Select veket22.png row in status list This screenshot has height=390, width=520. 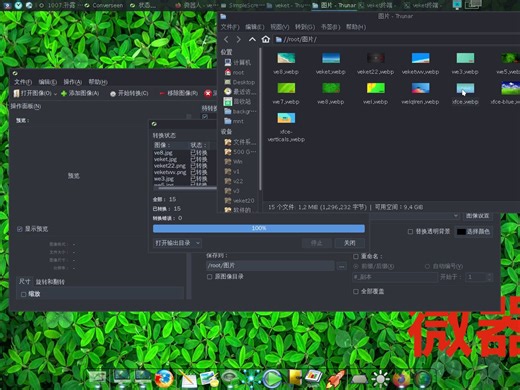(x=180, y=166)
